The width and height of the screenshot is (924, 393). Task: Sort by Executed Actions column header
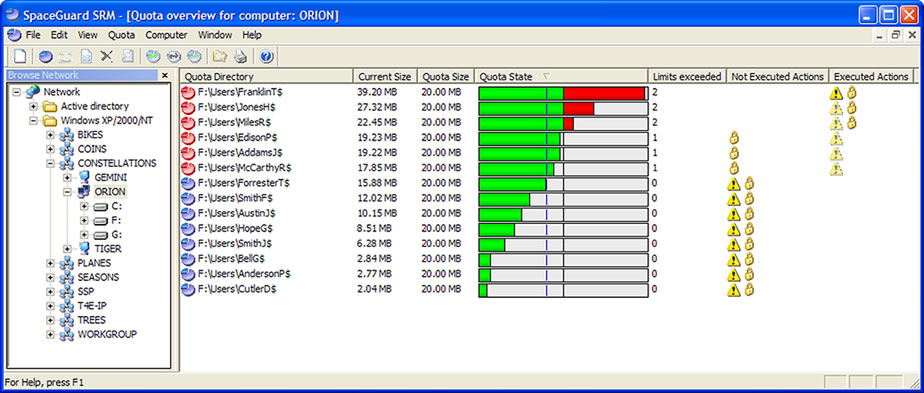tap(871, 77)
